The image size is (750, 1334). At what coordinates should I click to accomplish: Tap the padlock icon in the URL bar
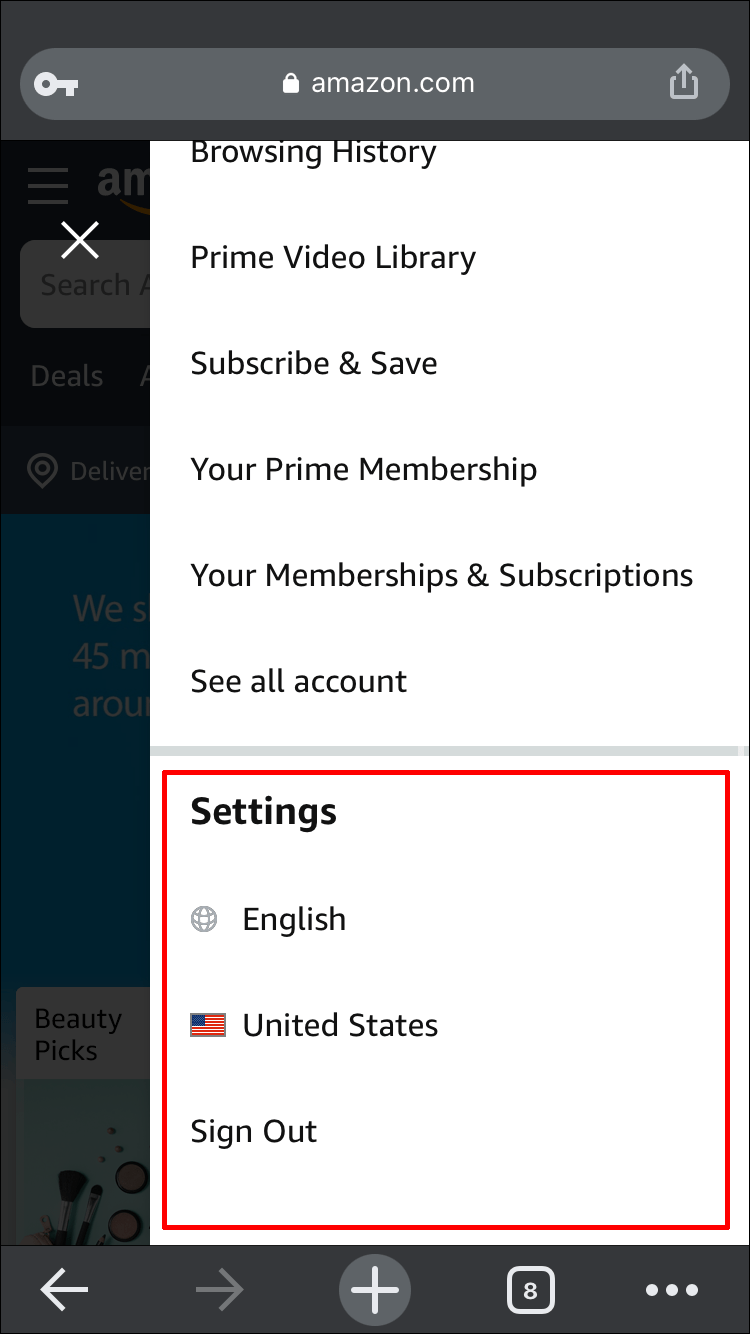(291, 83)
